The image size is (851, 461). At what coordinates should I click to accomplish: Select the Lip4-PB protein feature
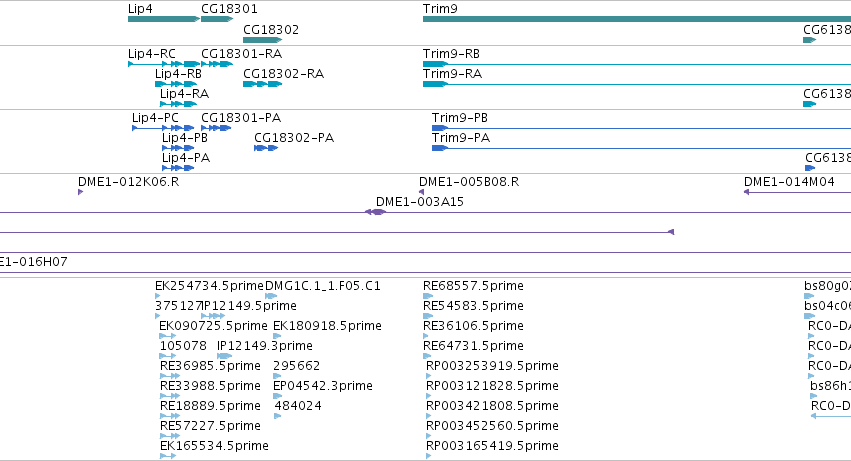pos(178,148)
